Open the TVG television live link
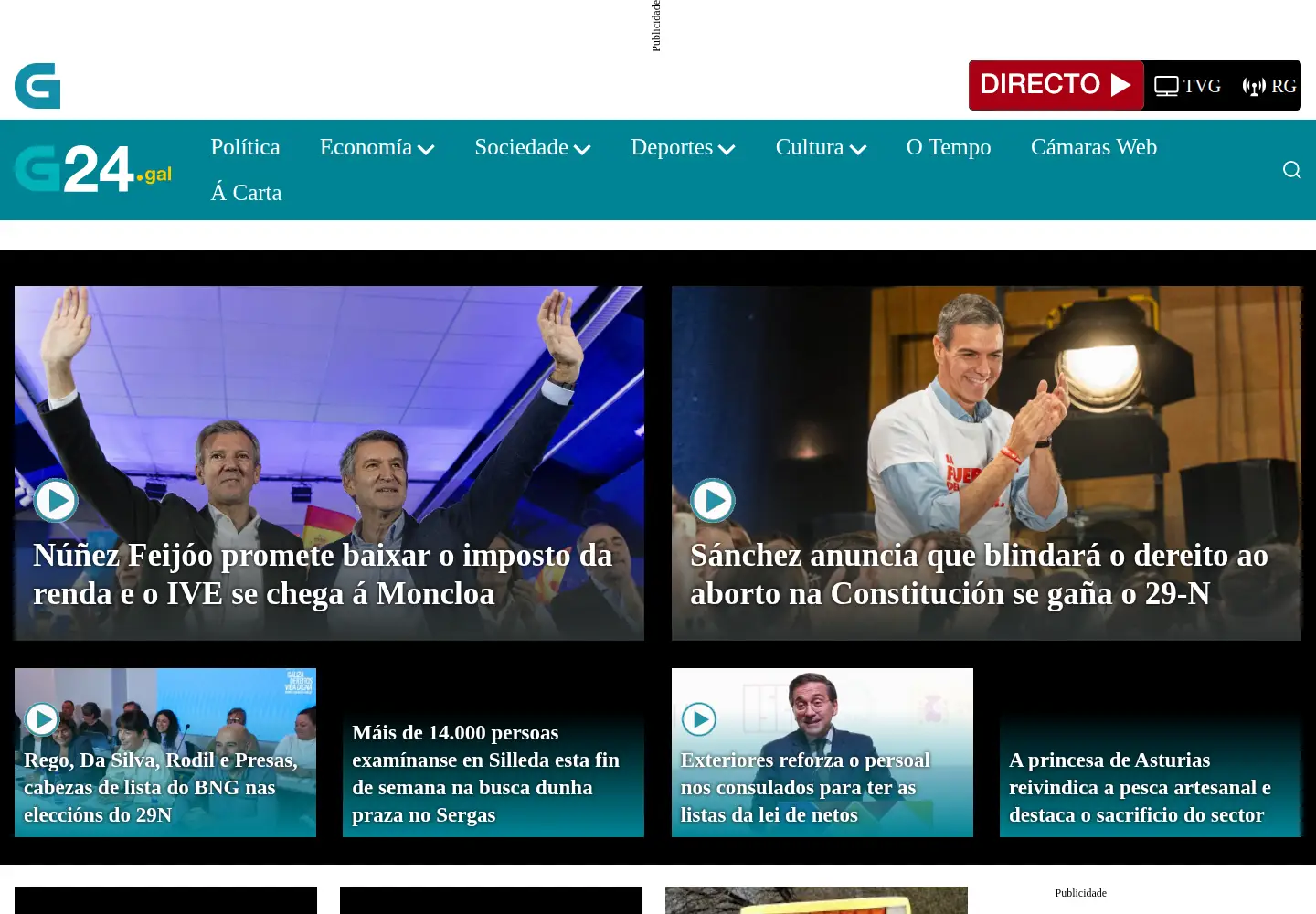Screen dimensions: 1316x914 point(1187,86)
